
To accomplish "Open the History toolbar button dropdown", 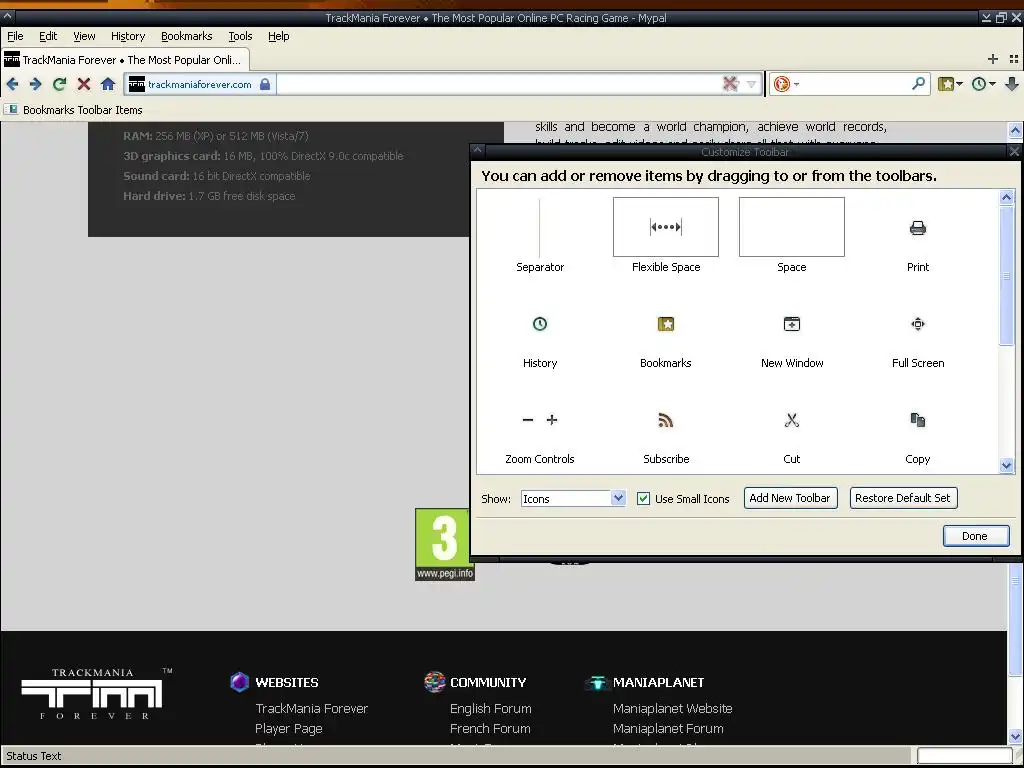I will (983, 84).
